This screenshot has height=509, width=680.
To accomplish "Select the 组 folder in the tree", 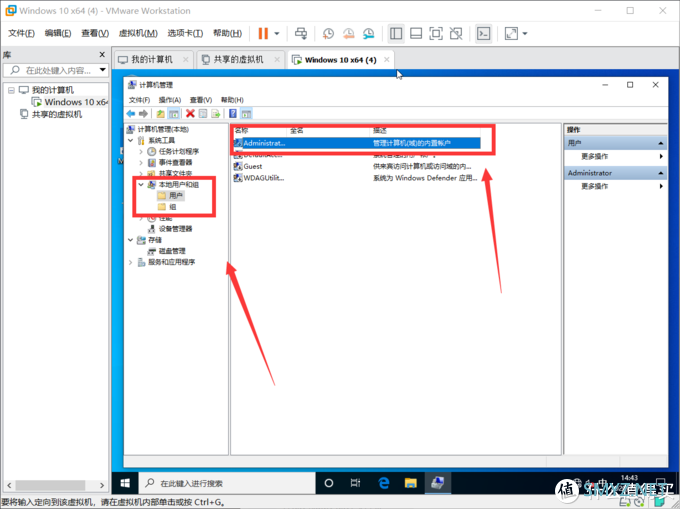I will [167, 207].
